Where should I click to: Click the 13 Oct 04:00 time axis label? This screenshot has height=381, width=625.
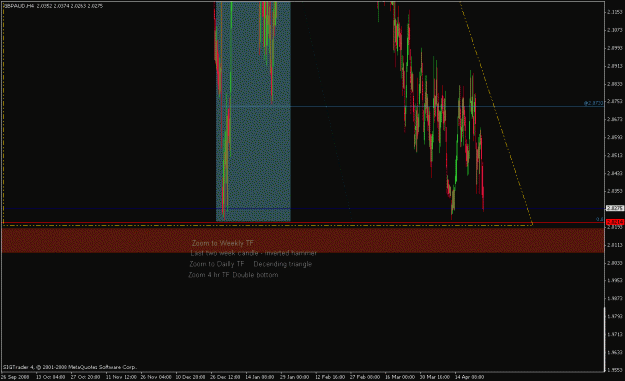coord(51,377)
